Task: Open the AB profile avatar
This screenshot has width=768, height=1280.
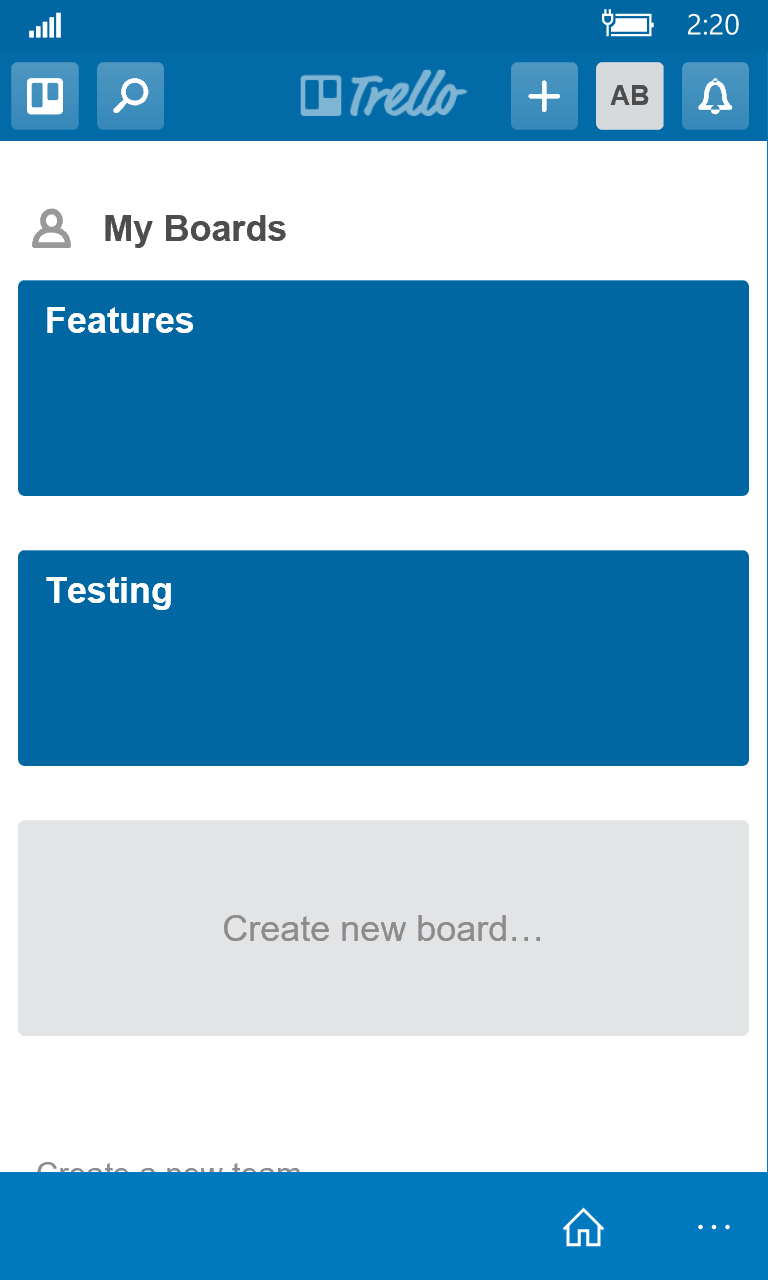Action: 629,96
